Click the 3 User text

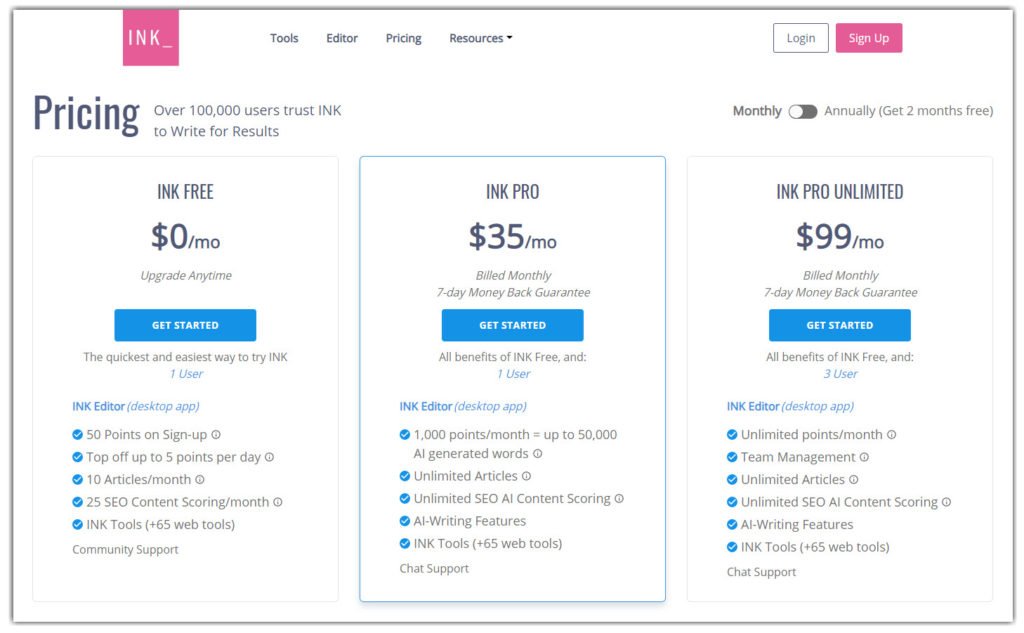(840, 374)
